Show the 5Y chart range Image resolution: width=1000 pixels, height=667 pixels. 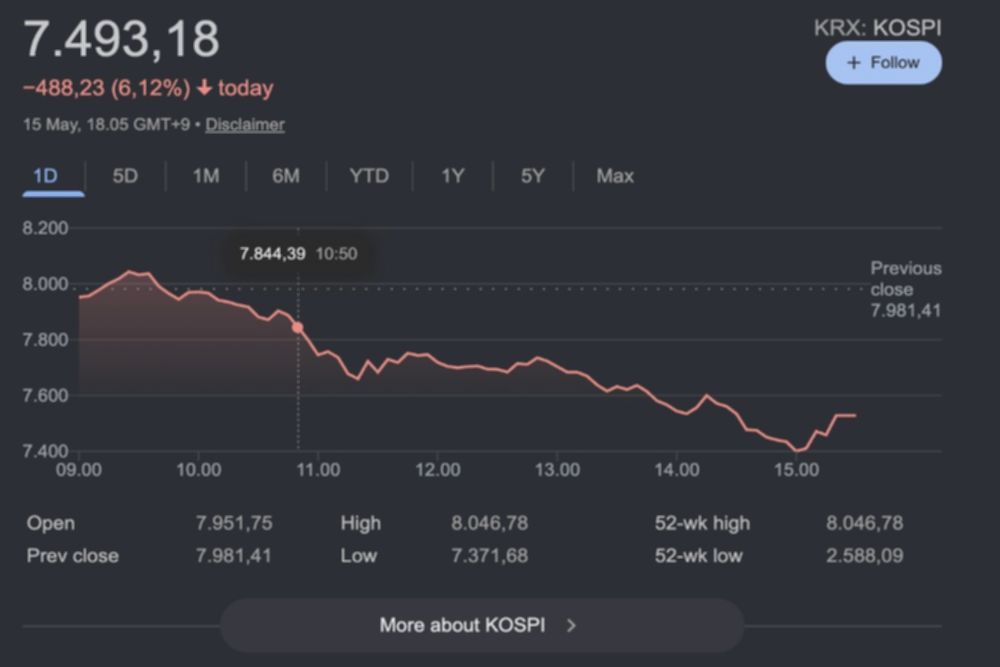[533, 176]
